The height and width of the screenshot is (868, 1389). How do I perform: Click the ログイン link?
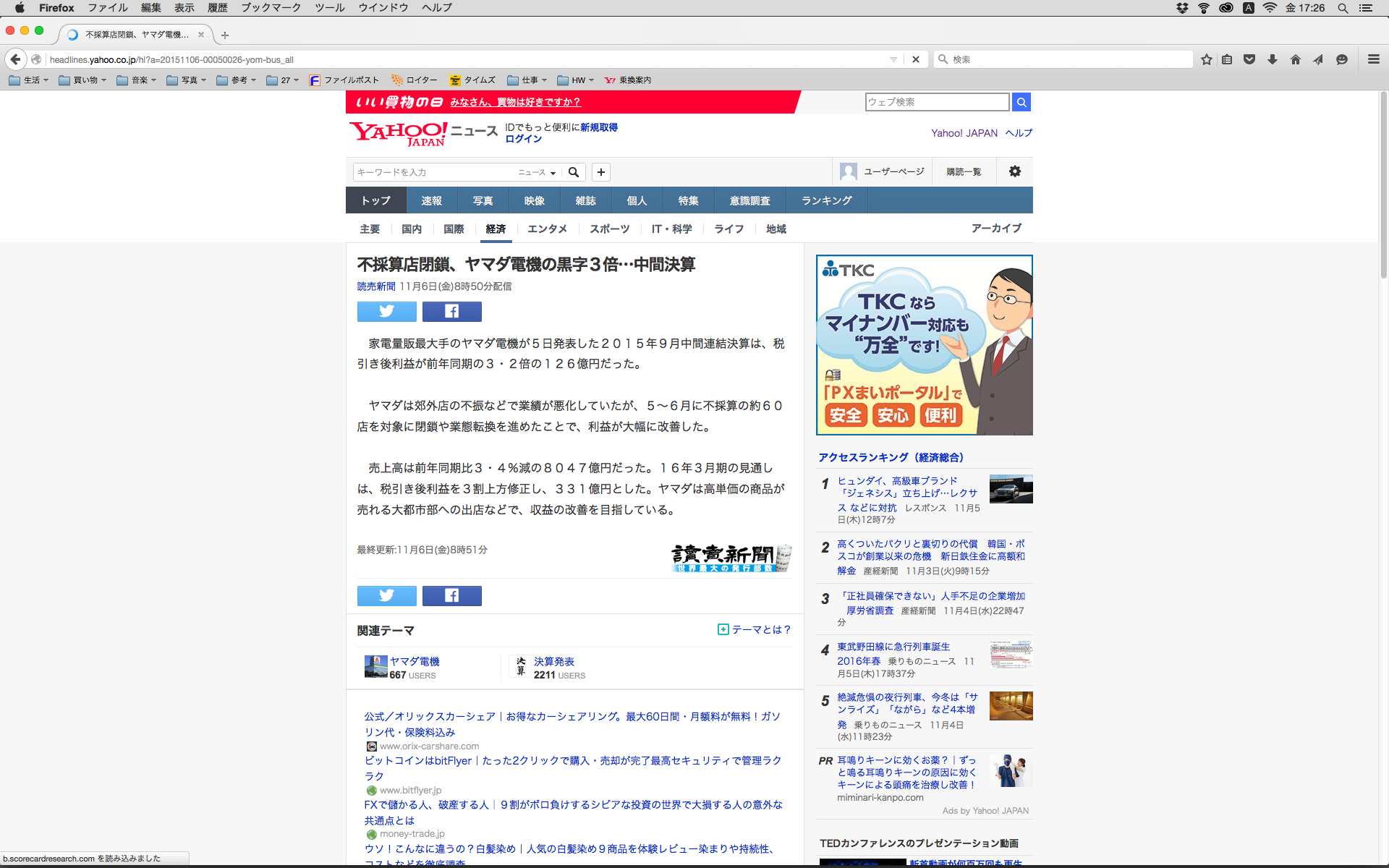pyautogui.click(x=523, y=139)
